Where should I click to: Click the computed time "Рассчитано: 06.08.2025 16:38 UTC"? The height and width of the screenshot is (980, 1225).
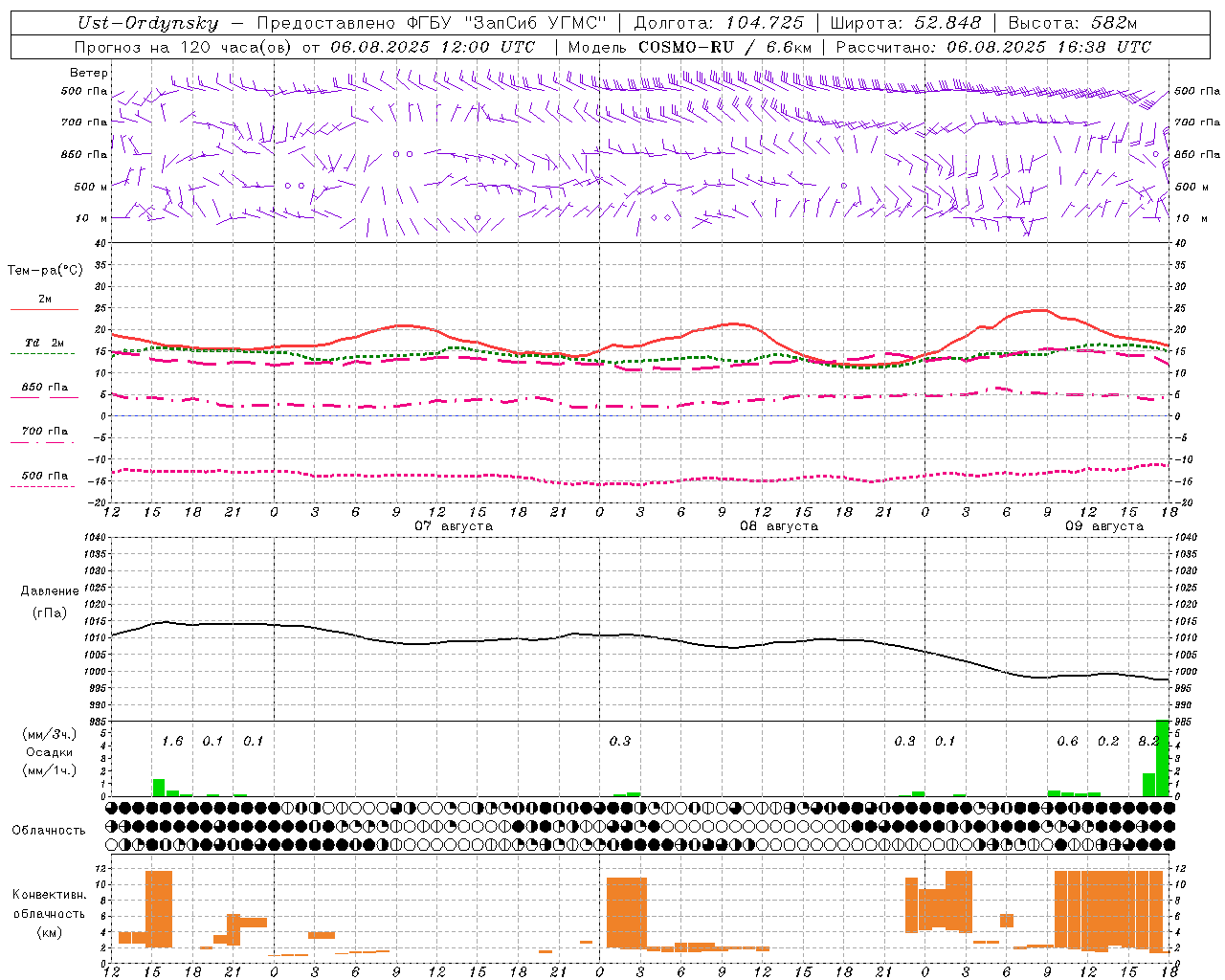tap(993, 47)
